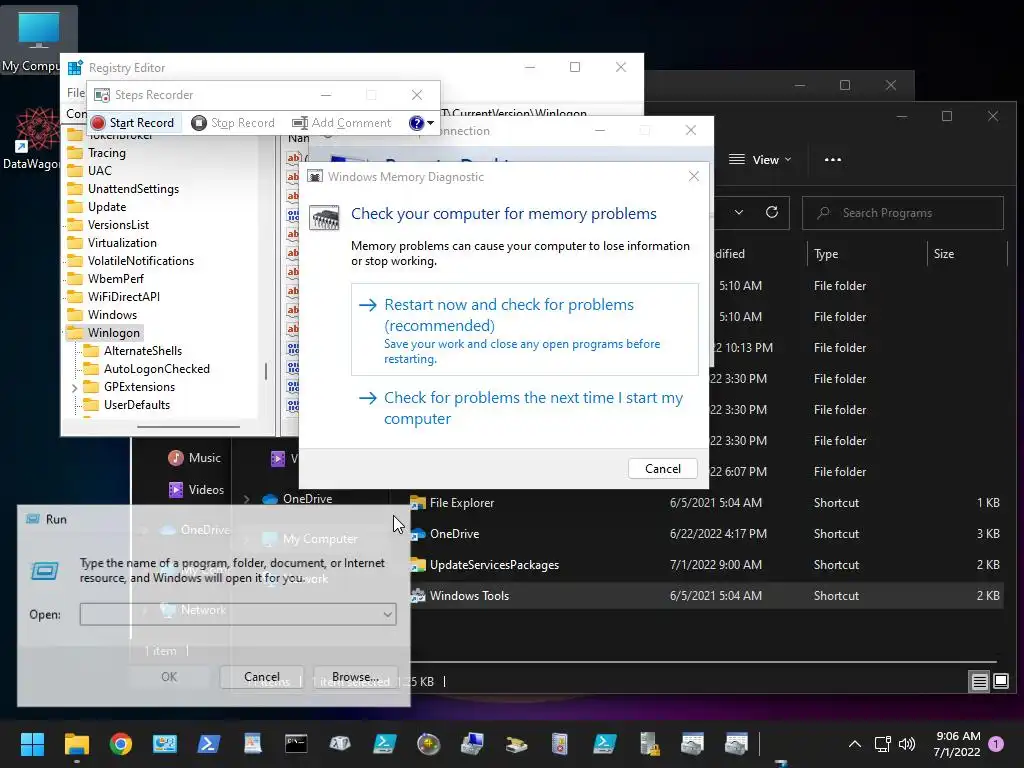Select the Winlogon registry key
Image resolution: width=1024 pixels, height=768 pixels.
pyautogui.click(x=114, y=333)
